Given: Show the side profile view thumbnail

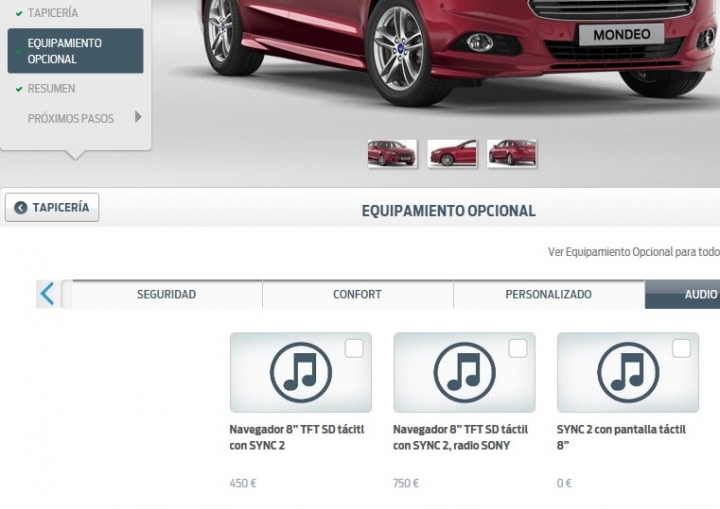Looking at the screenshot, I should pyautogui.click(x=452, y=153).
